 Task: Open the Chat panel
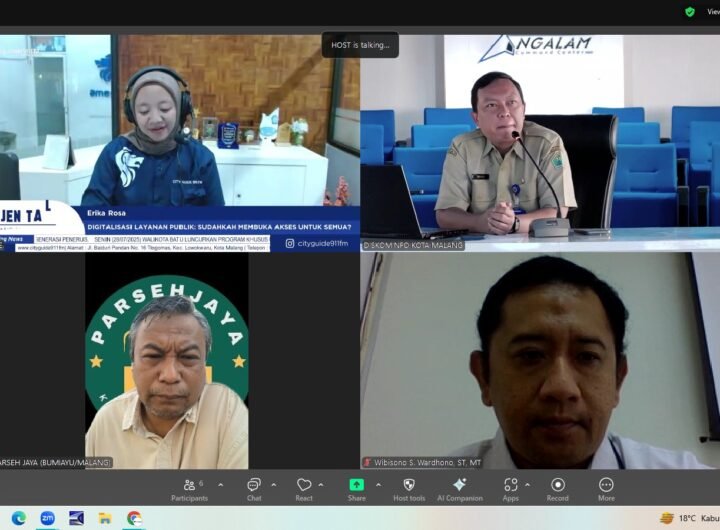[x=254, y=489]
